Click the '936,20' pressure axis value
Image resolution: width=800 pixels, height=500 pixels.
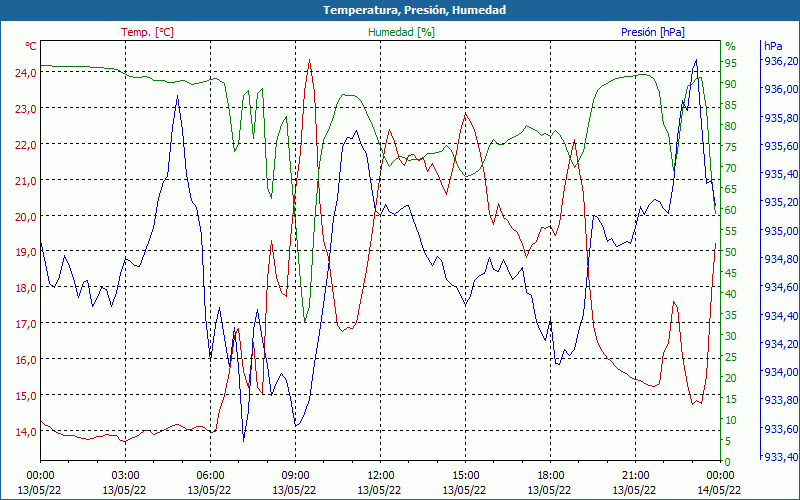(x=779, y=61)
